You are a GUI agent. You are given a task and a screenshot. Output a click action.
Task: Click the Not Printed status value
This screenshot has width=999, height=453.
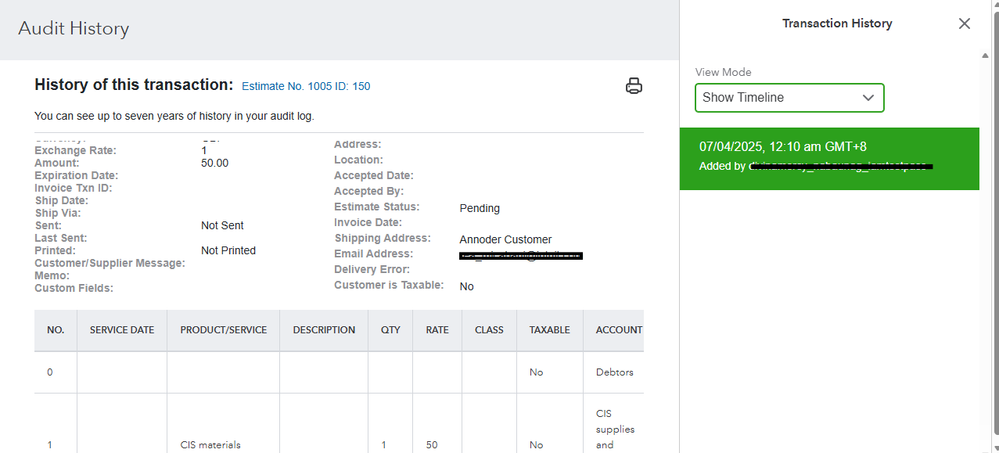coord(228,251)
